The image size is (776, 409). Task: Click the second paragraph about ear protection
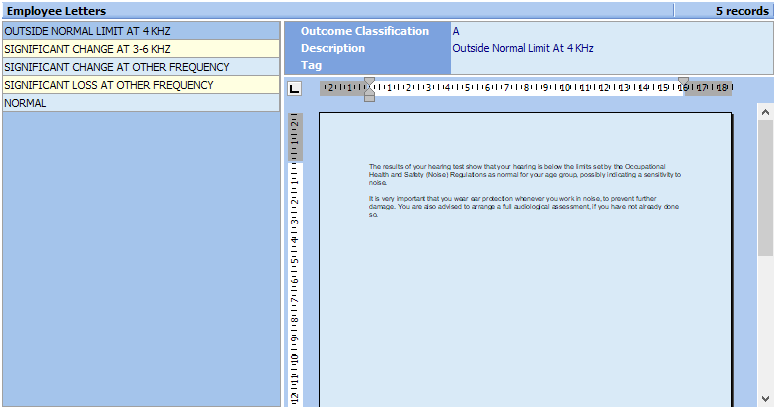[x=524, y=206]
